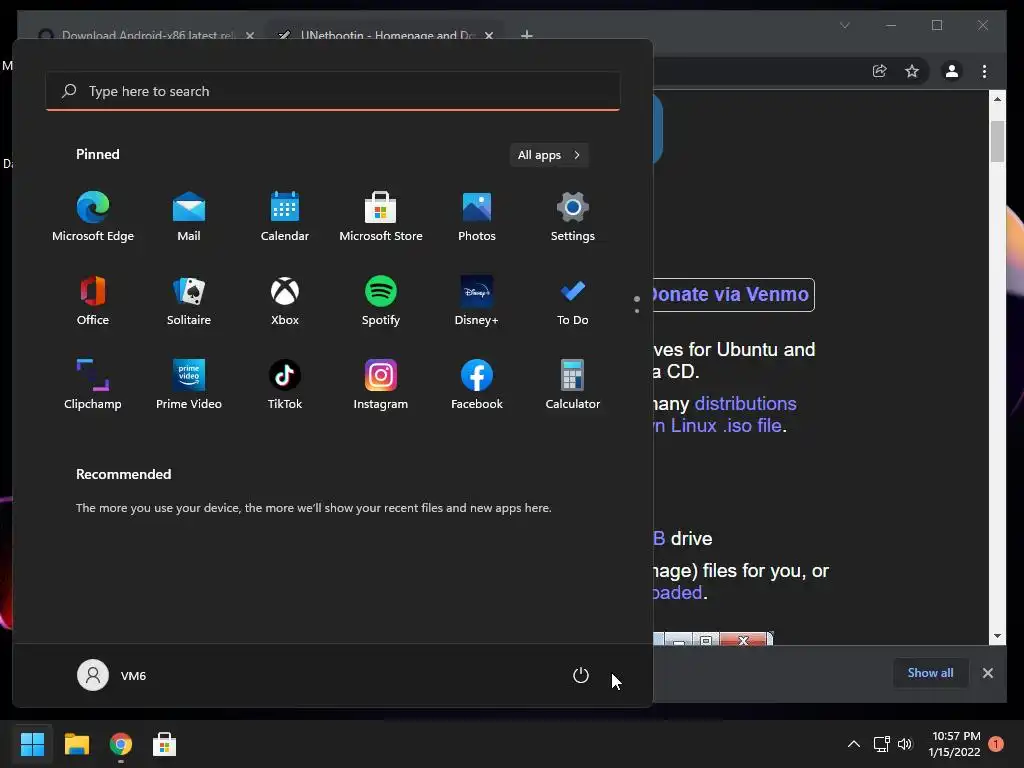Open the Linux .iso file link
The width and height of the screenshot is (1024, 768).
(718, 426)
